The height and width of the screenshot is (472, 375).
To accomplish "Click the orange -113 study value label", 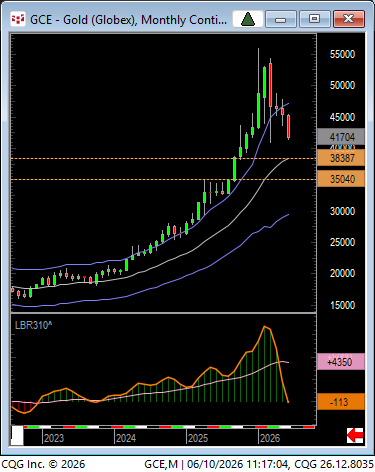I will [x=341, y=402].
